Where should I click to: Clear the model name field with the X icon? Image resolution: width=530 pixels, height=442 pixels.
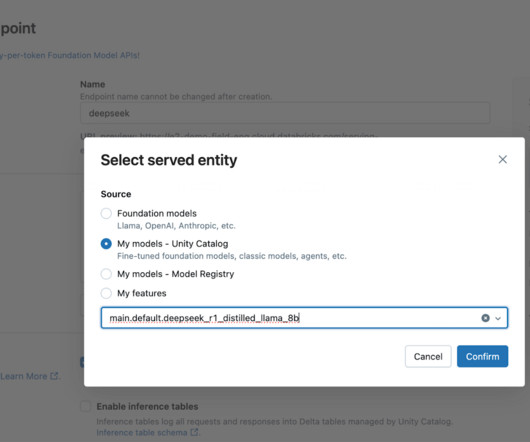point(485,318)
